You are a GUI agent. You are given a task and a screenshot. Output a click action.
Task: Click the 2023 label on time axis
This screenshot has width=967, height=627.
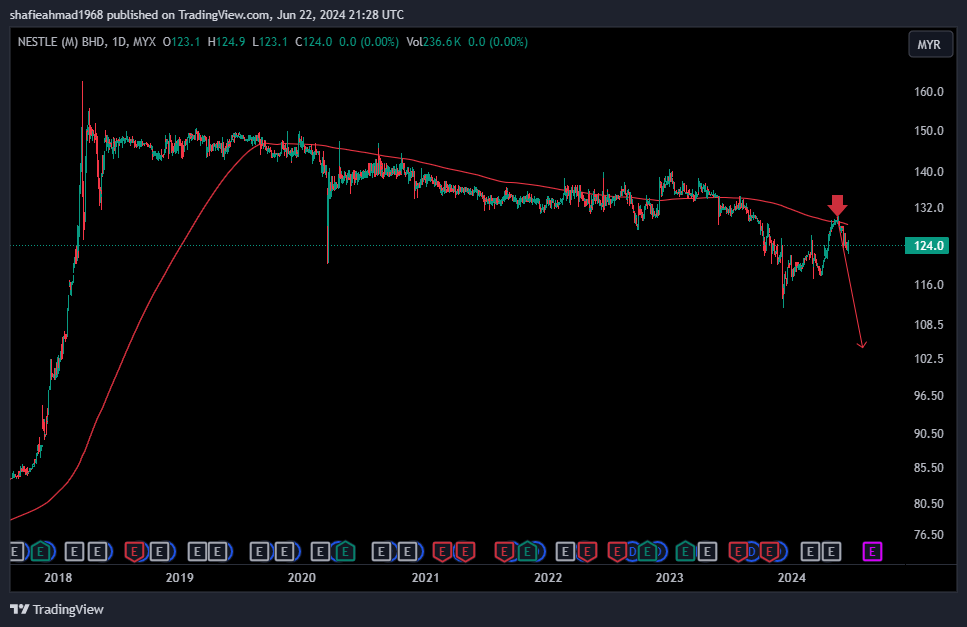[669, 578]
